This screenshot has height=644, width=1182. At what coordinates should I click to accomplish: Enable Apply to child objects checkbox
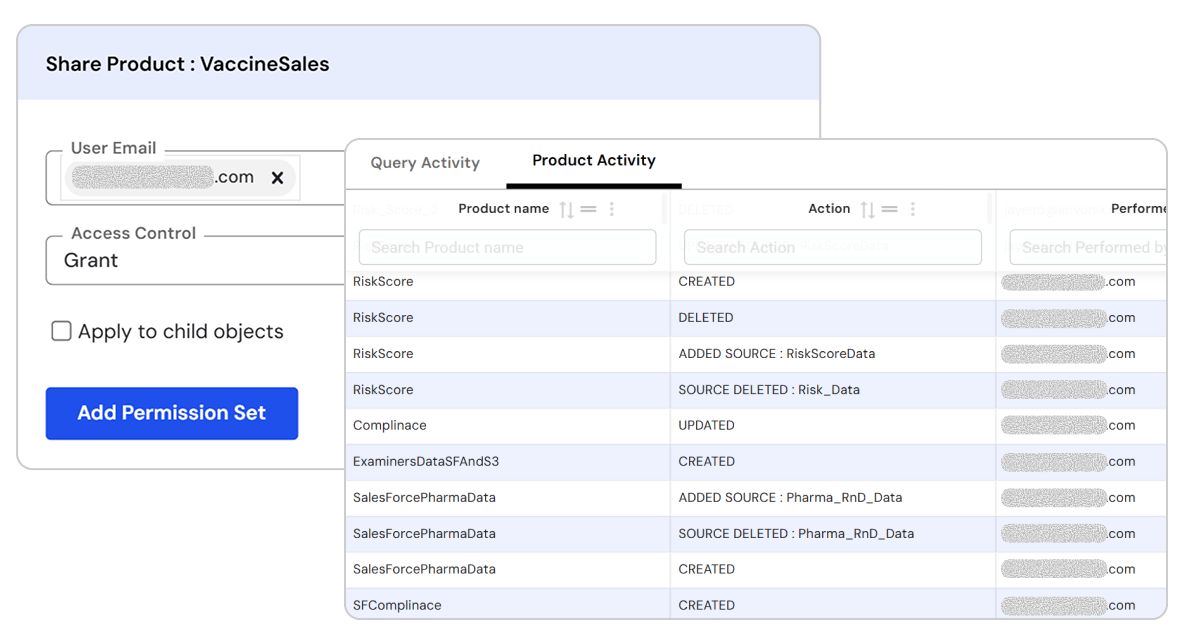point(61,331)
